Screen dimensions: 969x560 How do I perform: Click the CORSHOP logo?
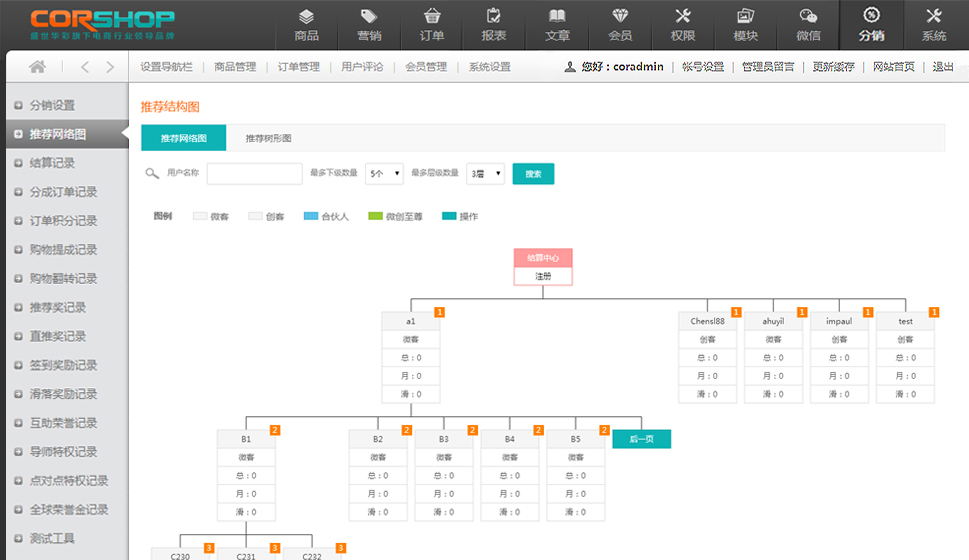(103, 25)
